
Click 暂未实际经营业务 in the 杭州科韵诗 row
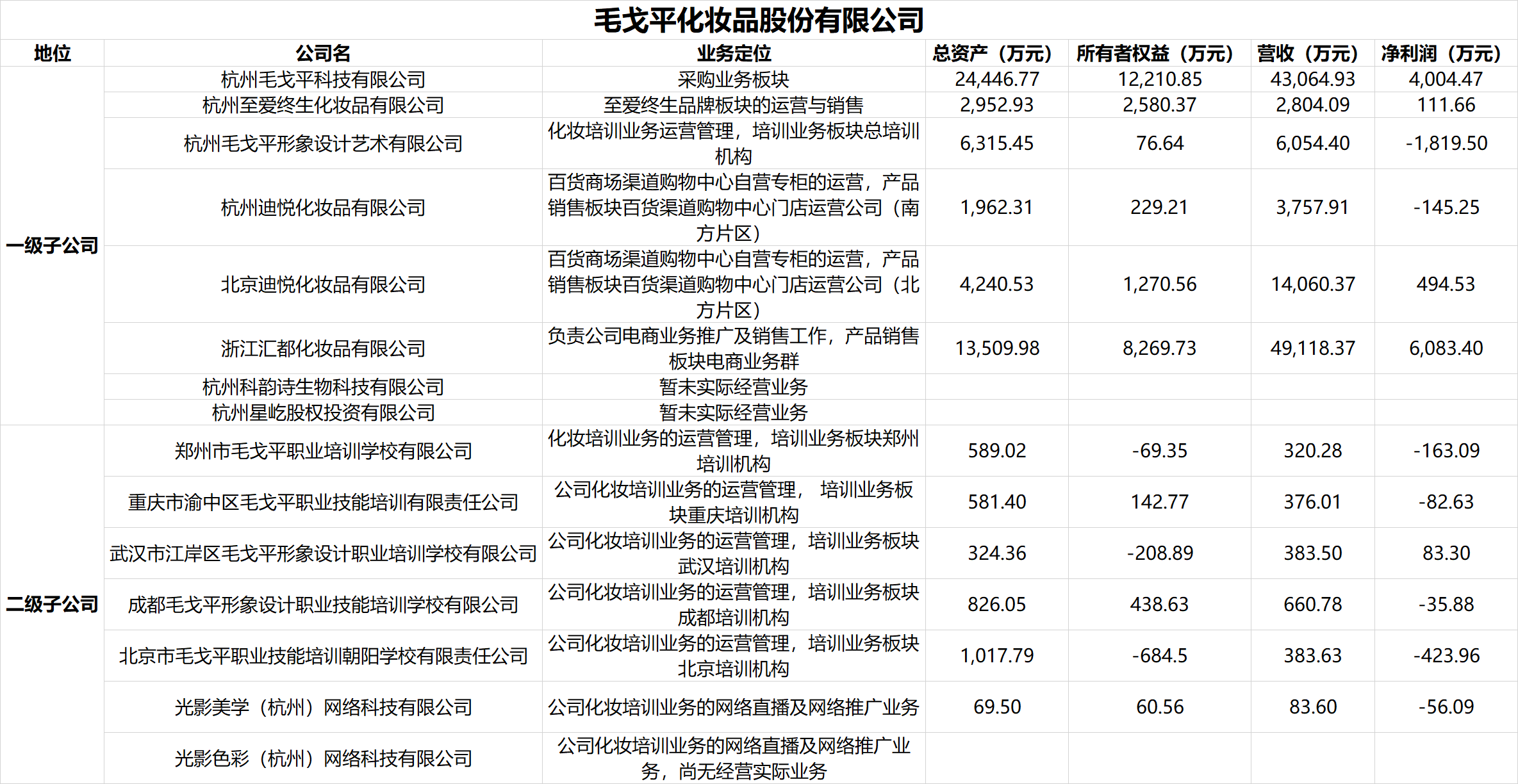pos(734,387)
